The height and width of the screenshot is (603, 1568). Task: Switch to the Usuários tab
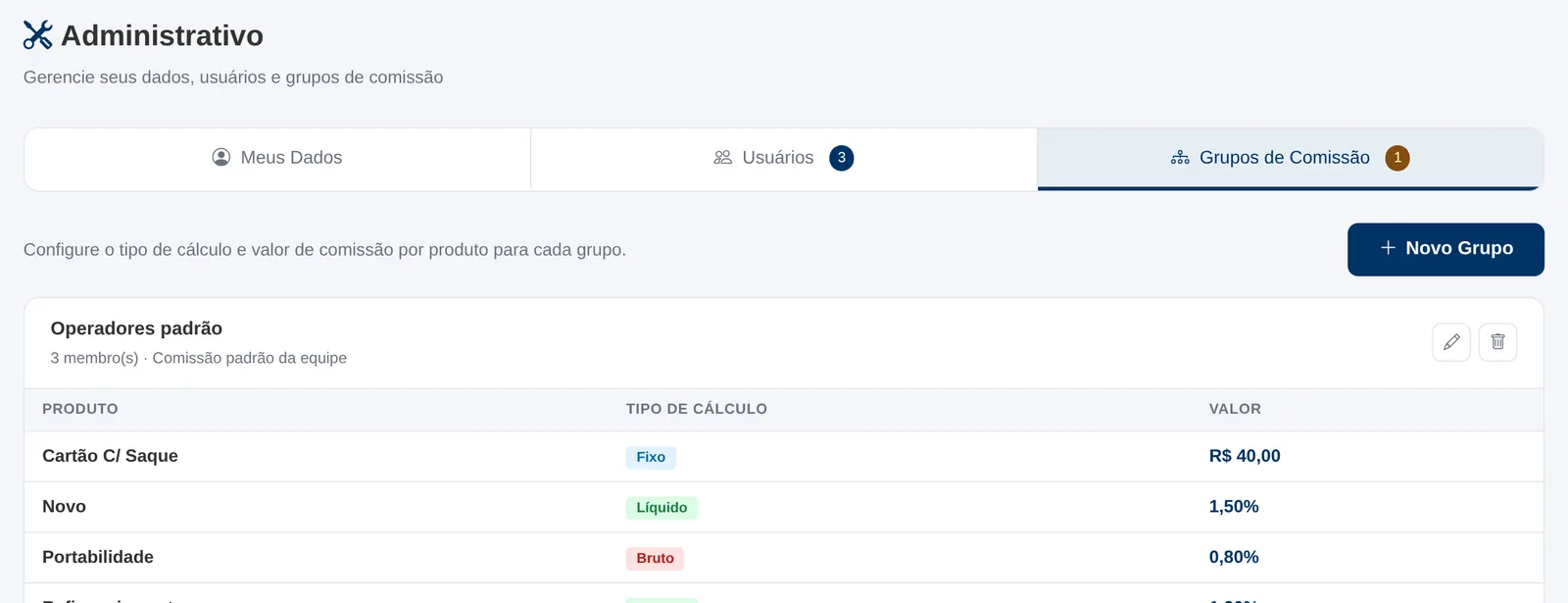(784, 159)
